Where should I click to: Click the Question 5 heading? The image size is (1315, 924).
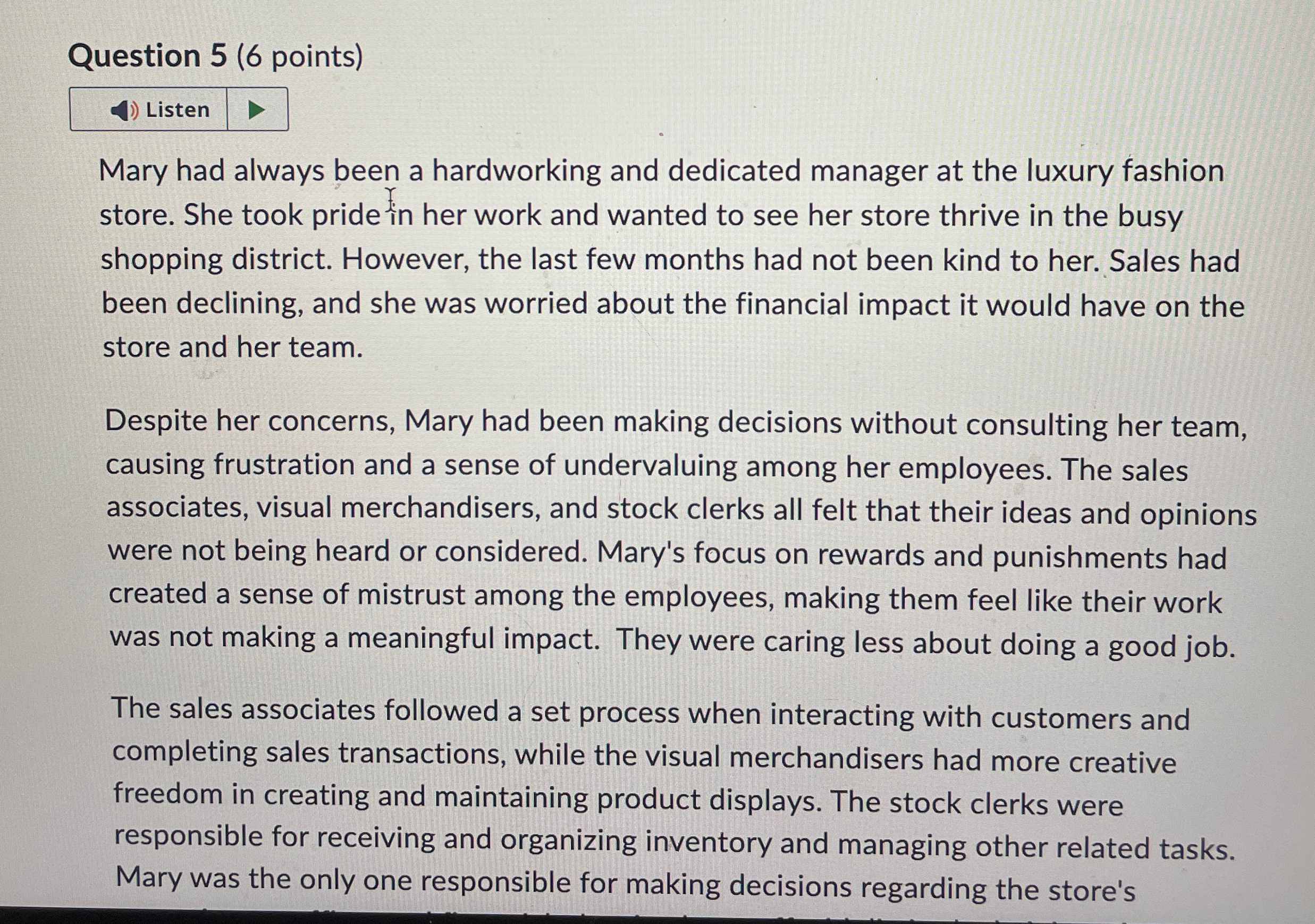click(x=148, y=56)
